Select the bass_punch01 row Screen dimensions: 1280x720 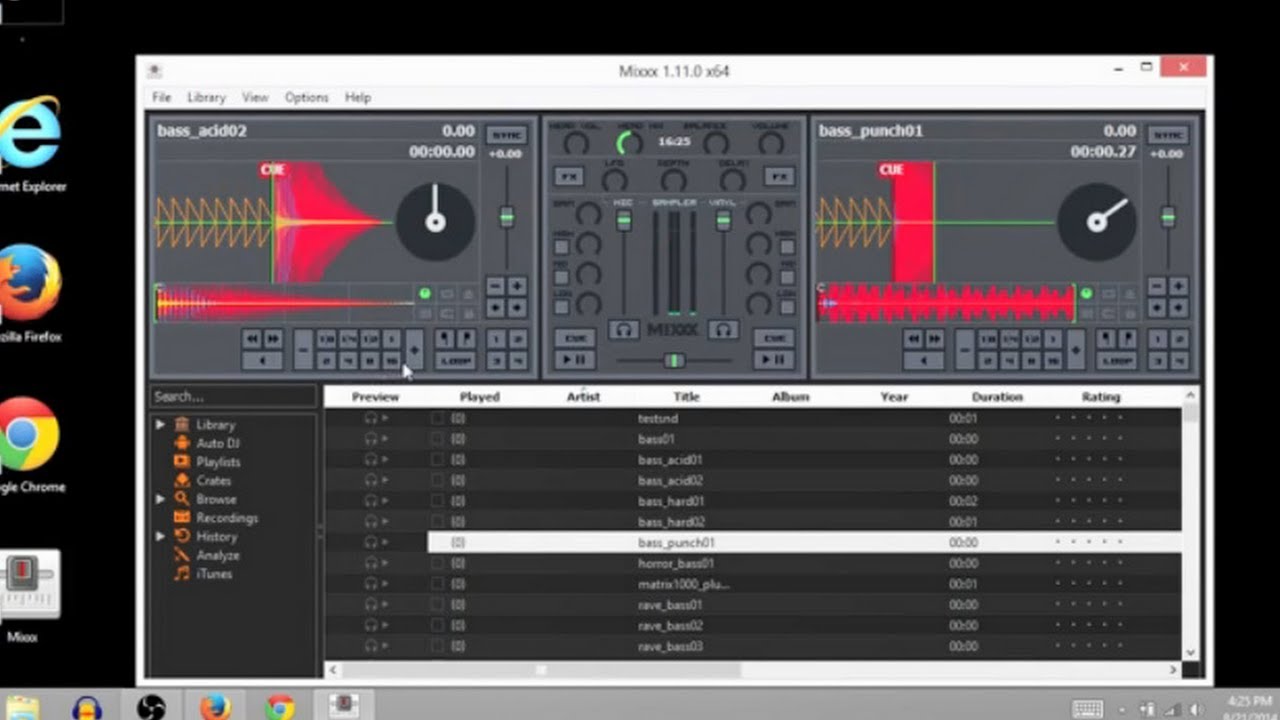click(x=805, y=542)
